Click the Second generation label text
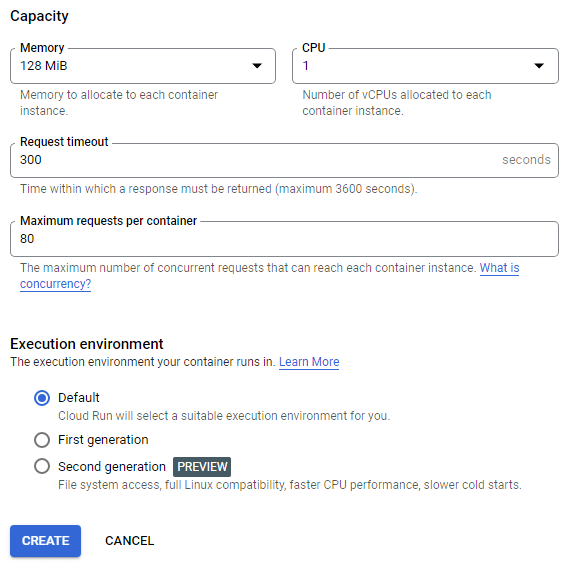 point(112,467)
